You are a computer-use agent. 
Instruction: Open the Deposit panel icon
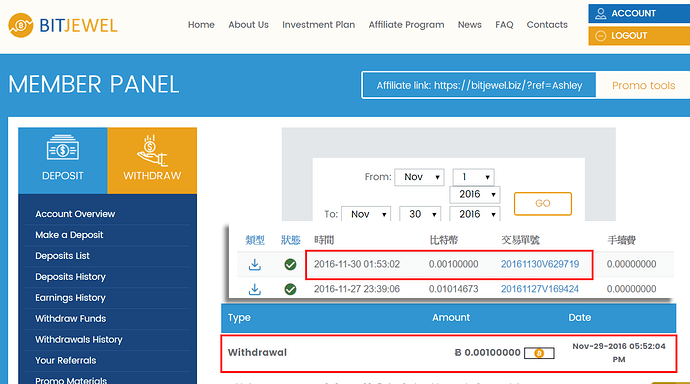coord(62,147)
